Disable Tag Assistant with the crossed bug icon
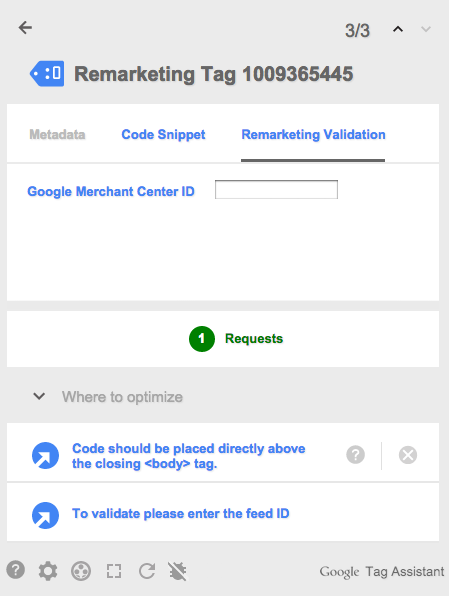The width and height of the screenshot is (449, 596). click(x=177, y=571)
